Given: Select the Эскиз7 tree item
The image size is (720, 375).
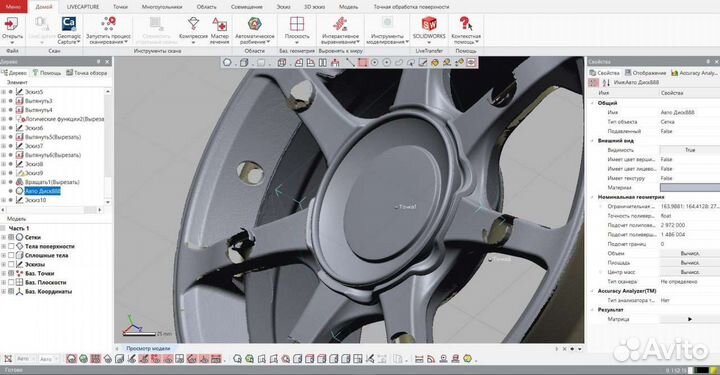Looking at the screenshot, I should point(34,146).
